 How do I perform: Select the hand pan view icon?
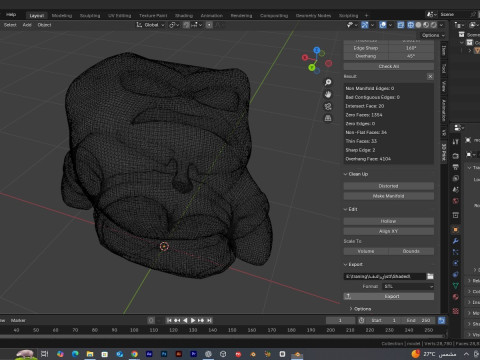(x=328, y=94)
